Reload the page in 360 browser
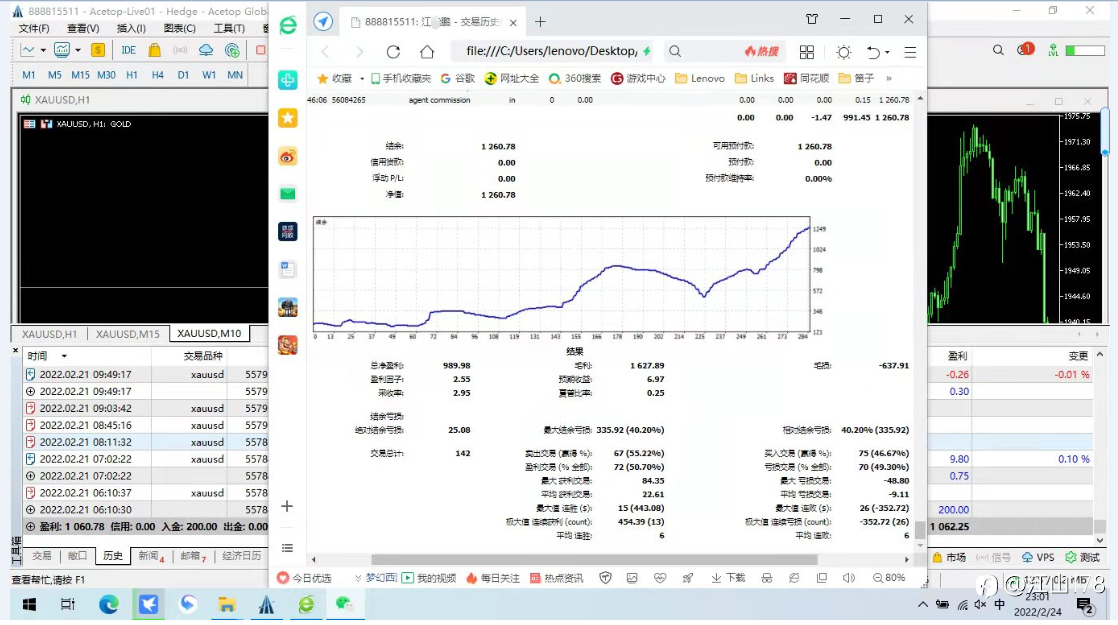The image size is (1118, 625). click(x=393, y=52)
